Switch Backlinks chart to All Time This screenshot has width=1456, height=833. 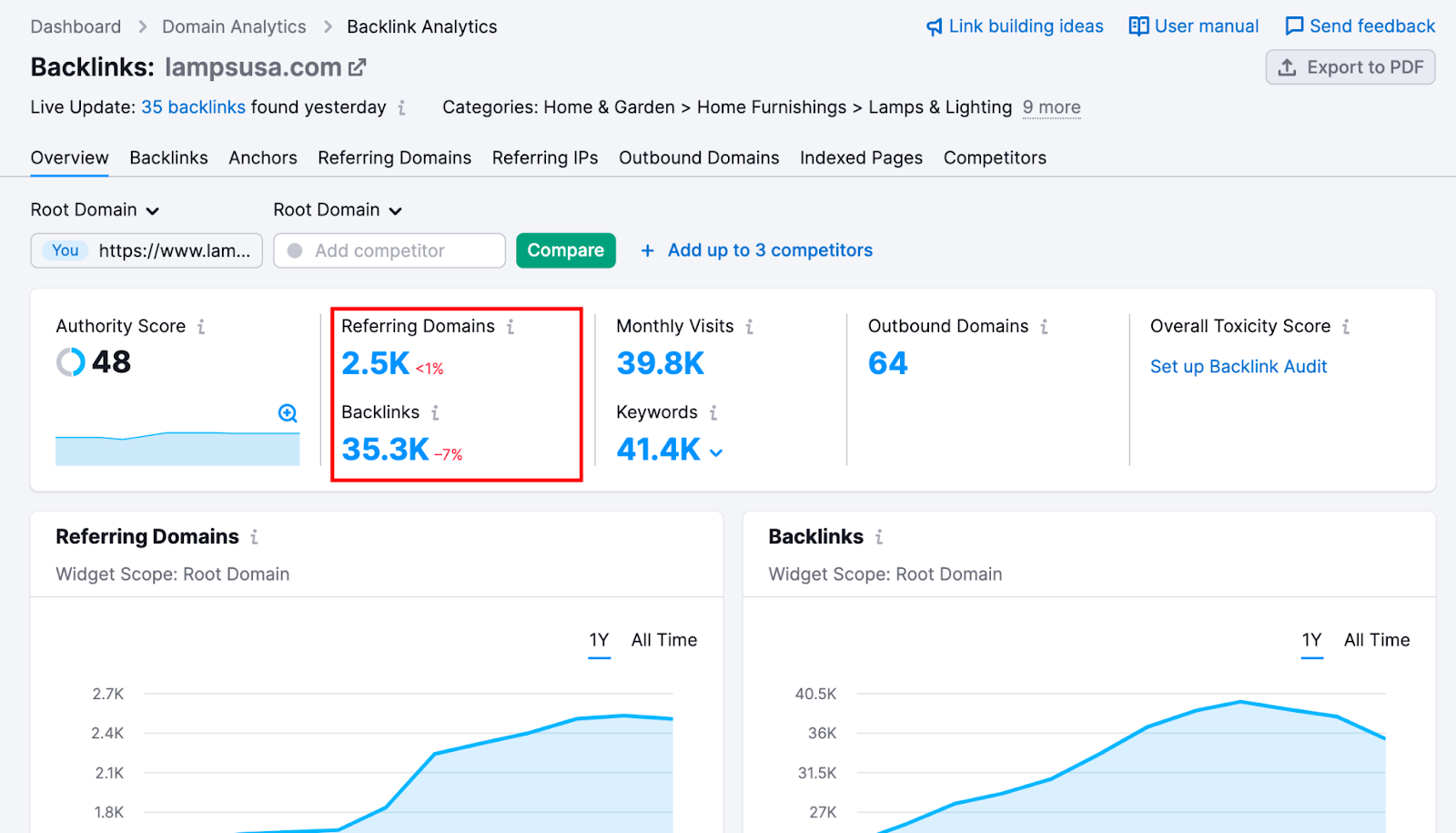coord(1377,640)
